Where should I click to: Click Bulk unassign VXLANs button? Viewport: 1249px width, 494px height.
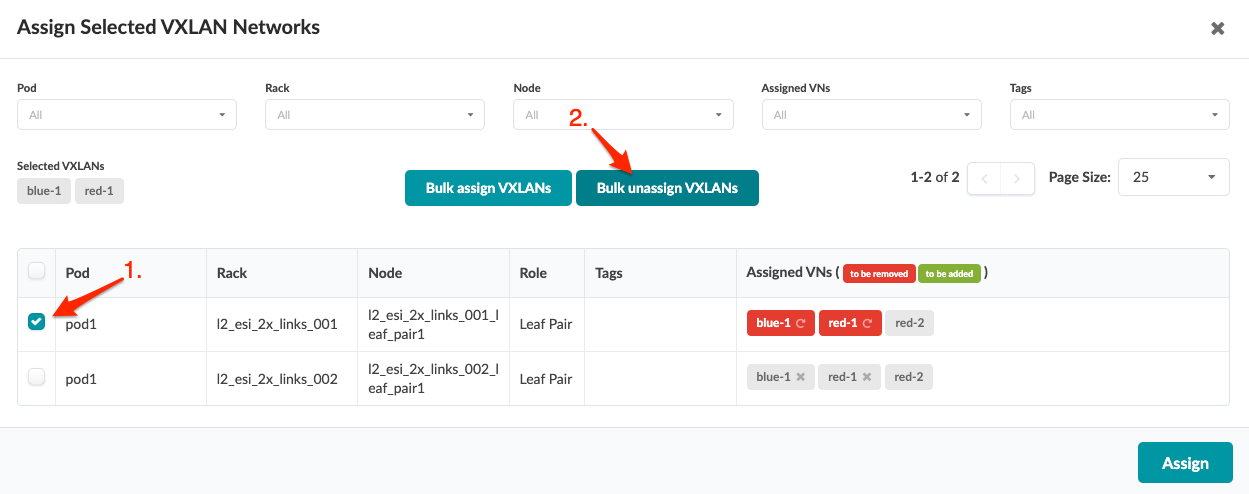667,188
